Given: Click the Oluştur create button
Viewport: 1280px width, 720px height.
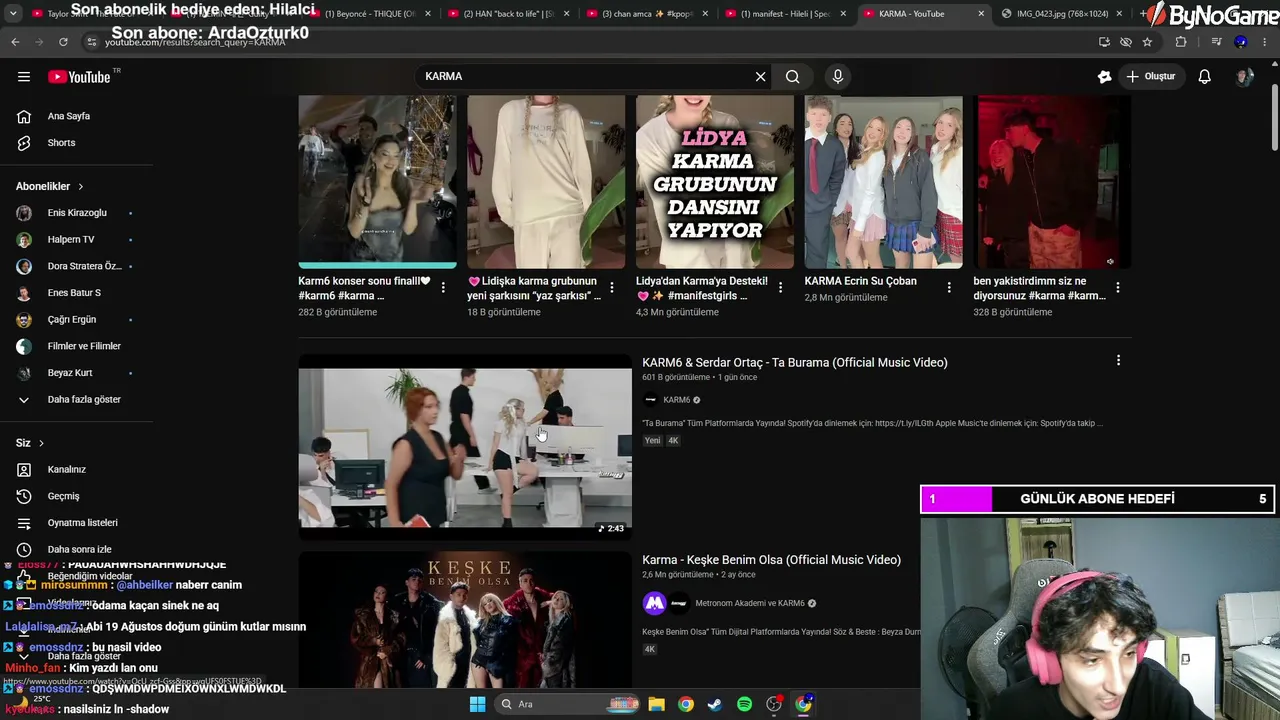Looking at the screenshot, I should tap(1150, 77).
